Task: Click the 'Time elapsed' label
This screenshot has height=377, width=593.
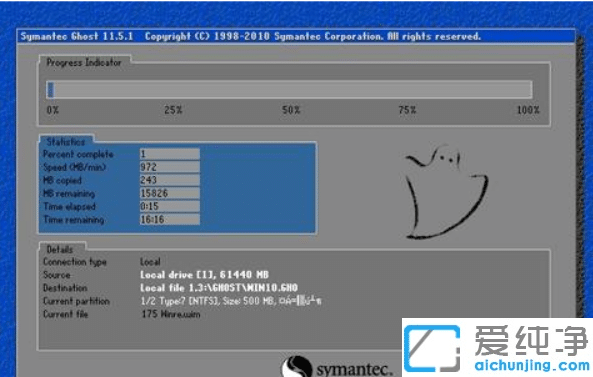Action: coord(70,206)
